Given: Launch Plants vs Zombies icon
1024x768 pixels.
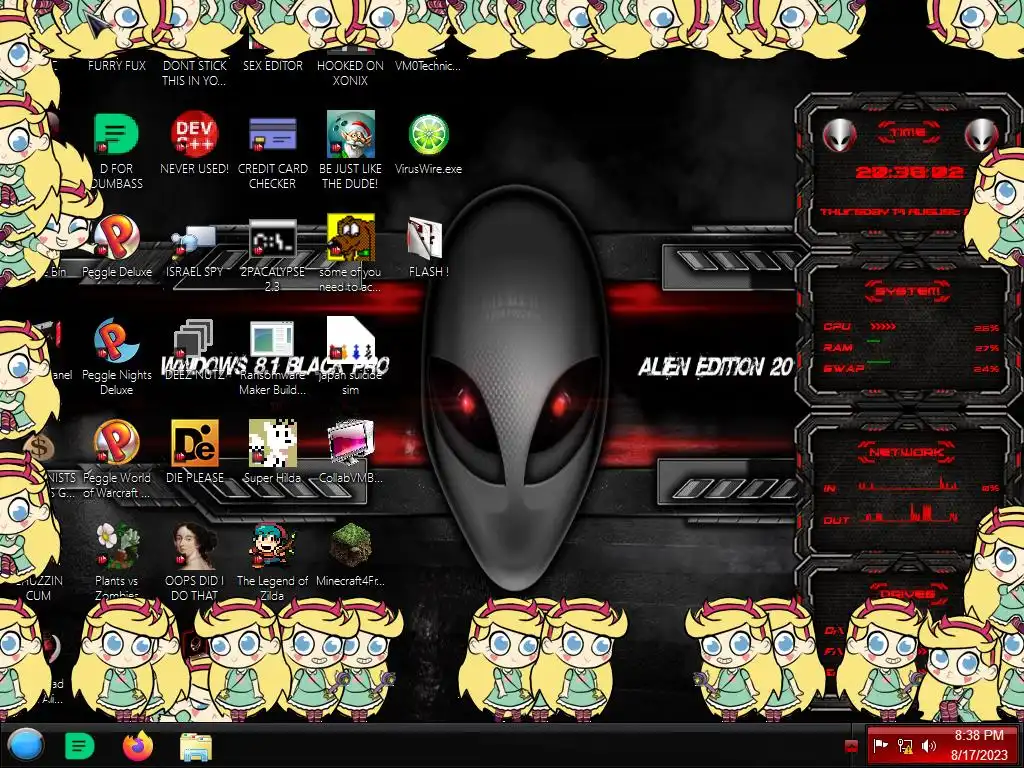Looking at the screenshot, I should click(x=116, y=546).
